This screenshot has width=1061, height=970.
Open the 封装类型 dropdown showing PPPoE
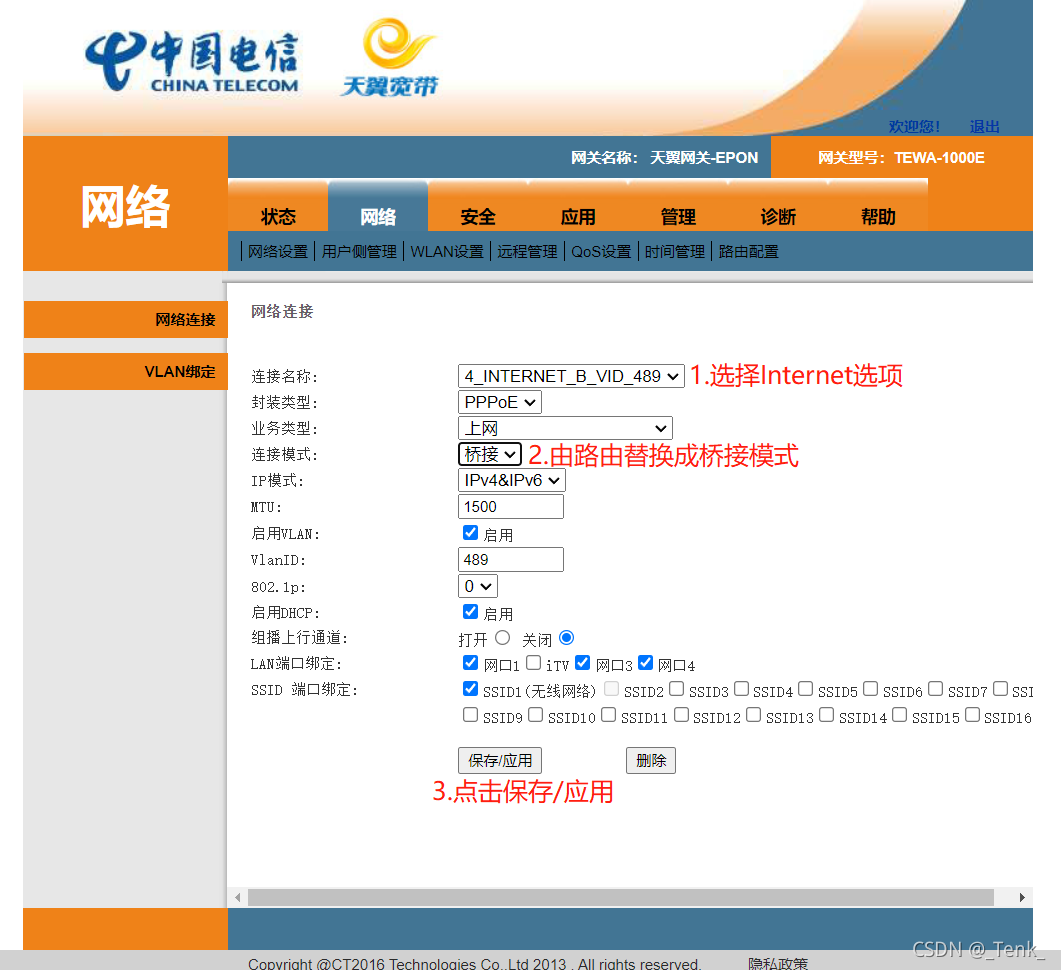(499, 402)
